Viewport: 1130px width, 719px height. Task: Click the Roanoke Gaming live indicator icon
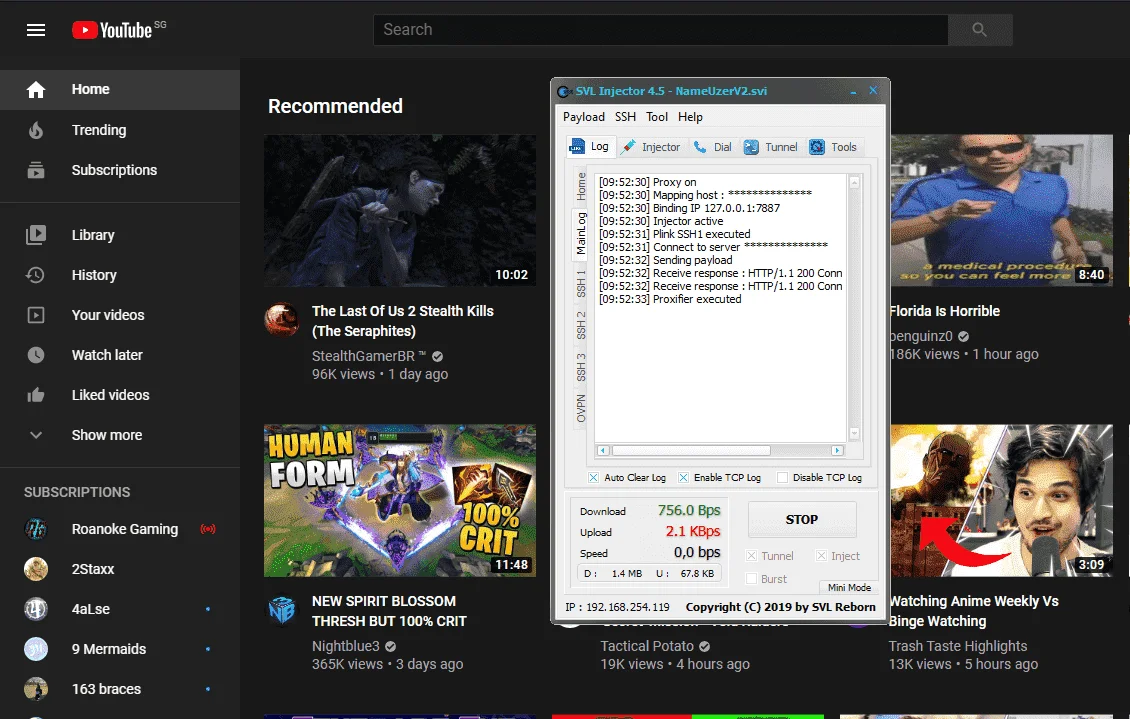tap(208, 529)
